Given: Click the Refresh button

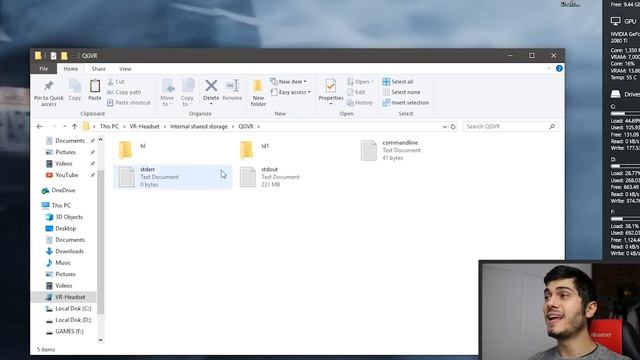Looking at the screenshot, I should pos(453,127).
